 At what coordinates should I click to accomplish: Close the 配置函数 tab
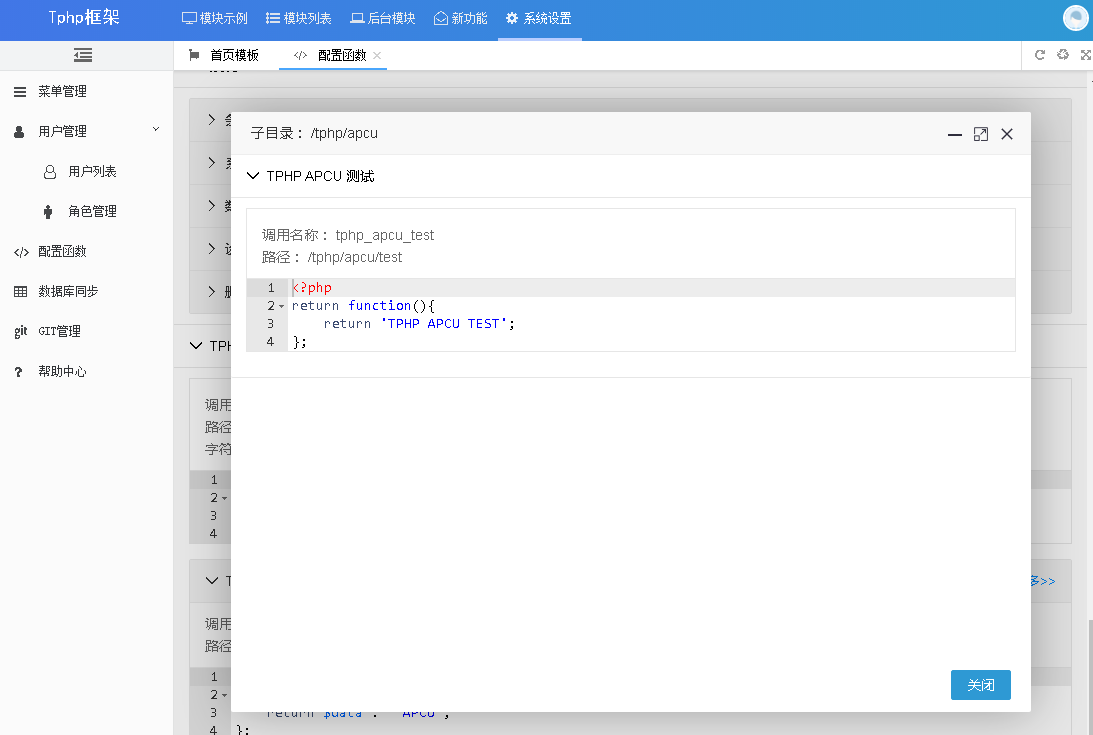click(377, 55)
